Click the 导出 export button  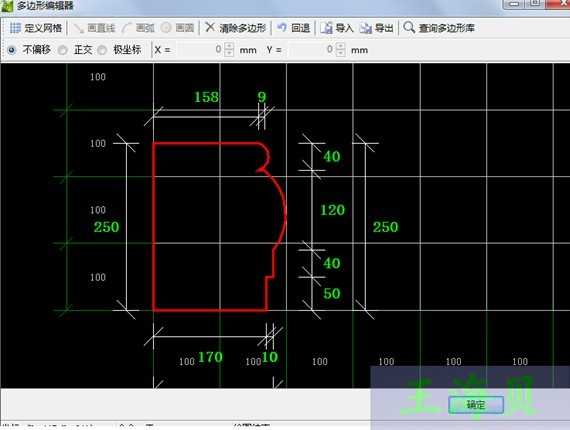point(377,28)
